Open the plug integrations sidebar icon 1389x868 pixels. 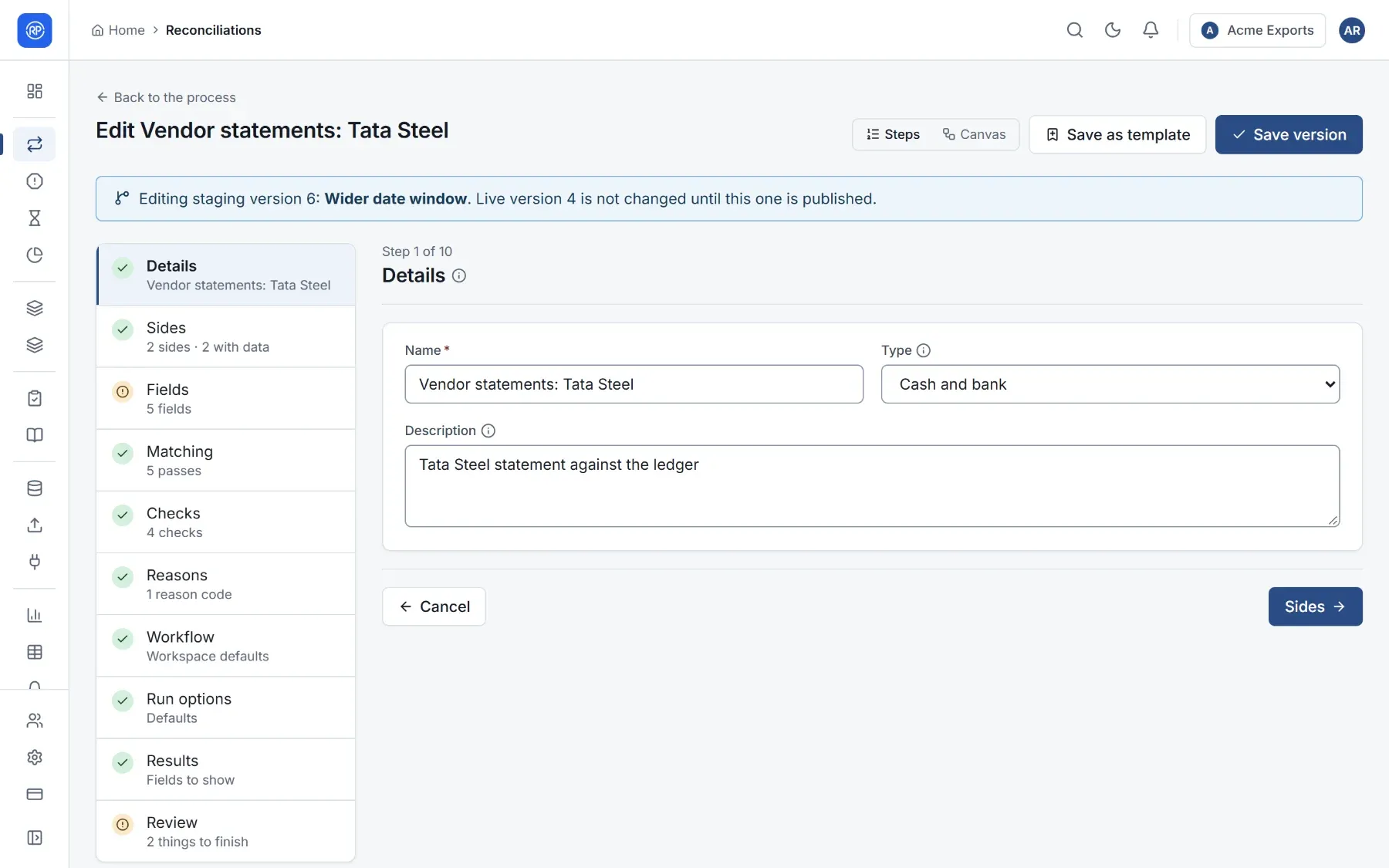coord(34,562)
